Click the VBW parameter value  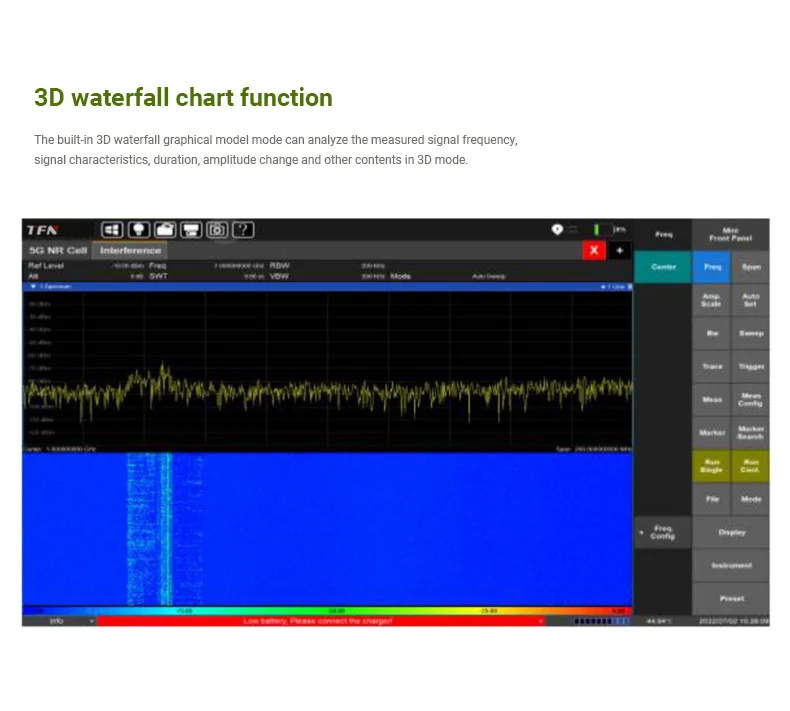[373, 276]
